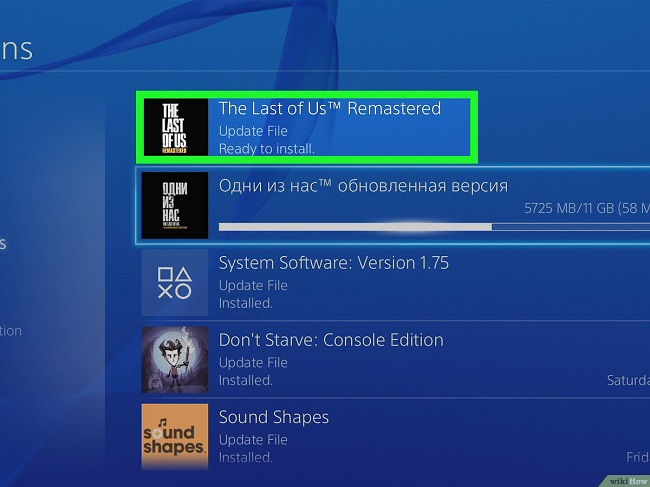Open the Sound Shapes notification entry
The height and width of the screenshot is (487, 650).
[395, 437]
